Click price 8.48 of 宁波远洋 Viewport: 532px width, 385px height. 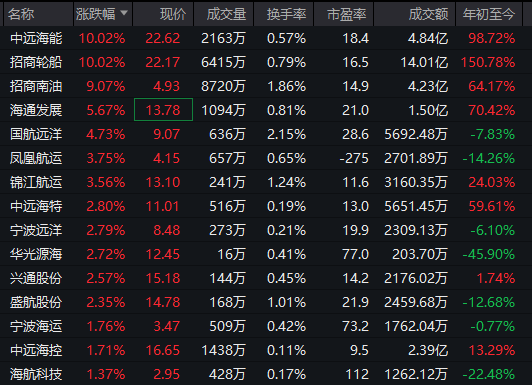167,230
